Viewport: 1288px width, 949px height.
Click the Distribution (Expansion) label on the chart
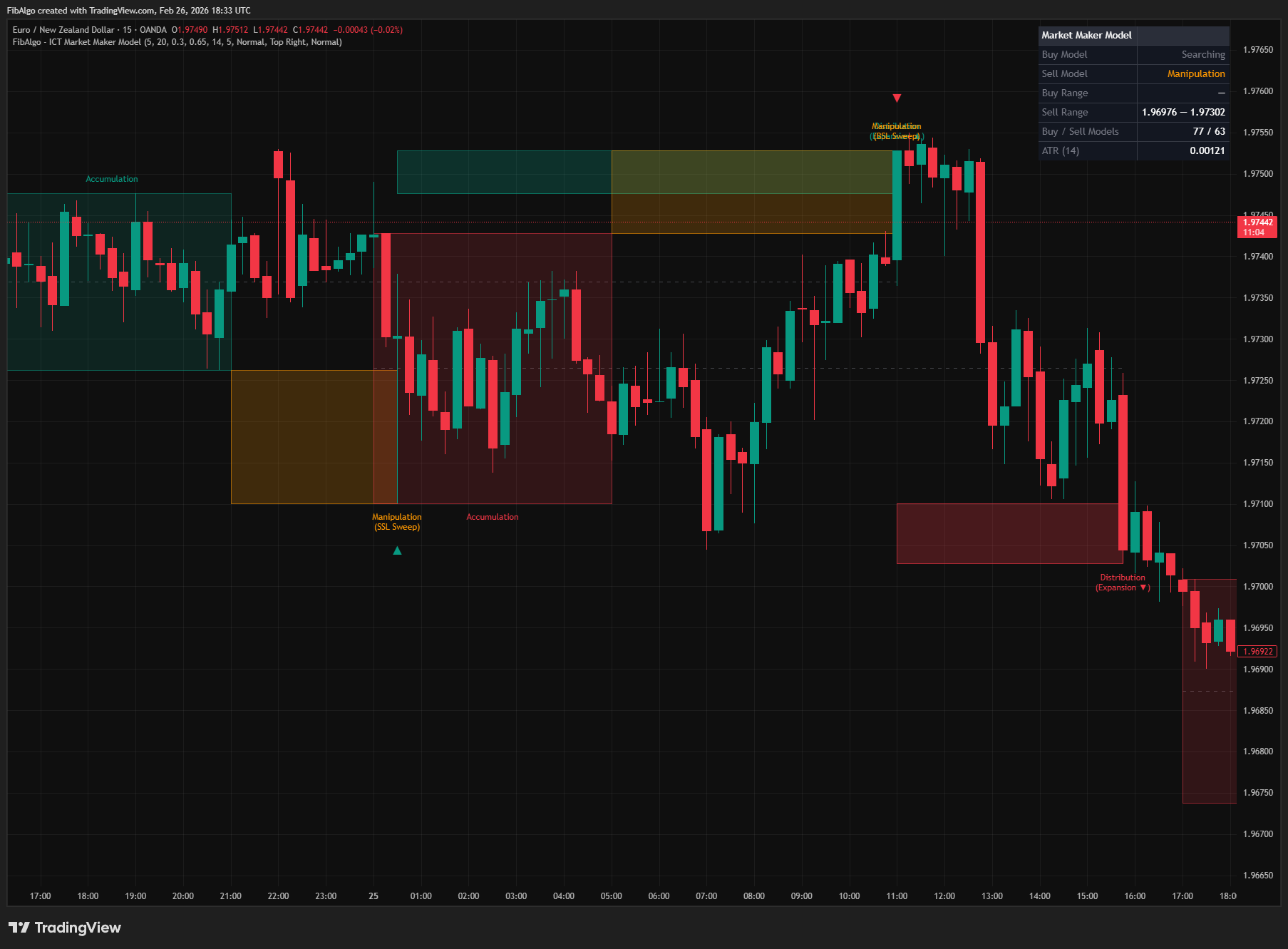(x=1122, y=583)
